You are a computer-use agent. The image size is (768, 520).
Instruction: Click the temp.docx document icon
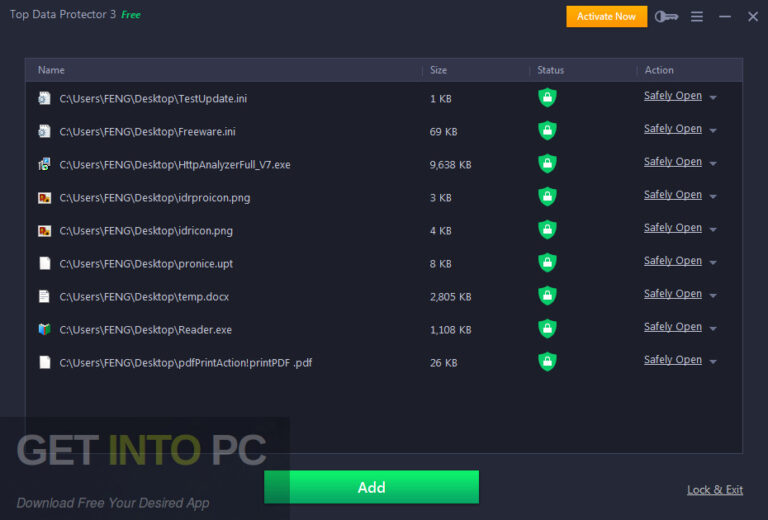pos(44,297)
